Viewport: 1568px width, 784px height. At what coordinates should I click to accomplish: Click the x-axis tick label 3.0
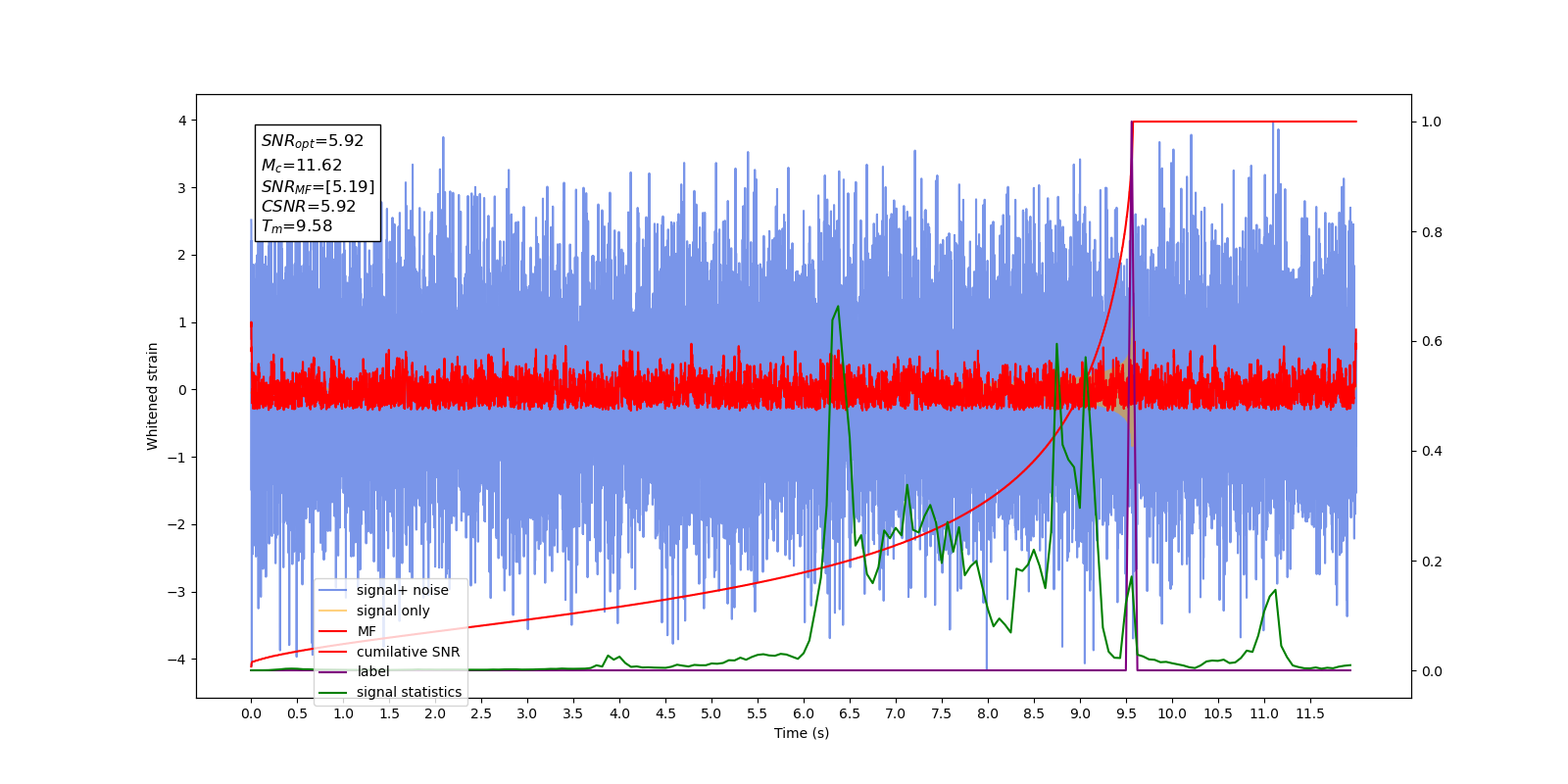[x=527, y=713]
